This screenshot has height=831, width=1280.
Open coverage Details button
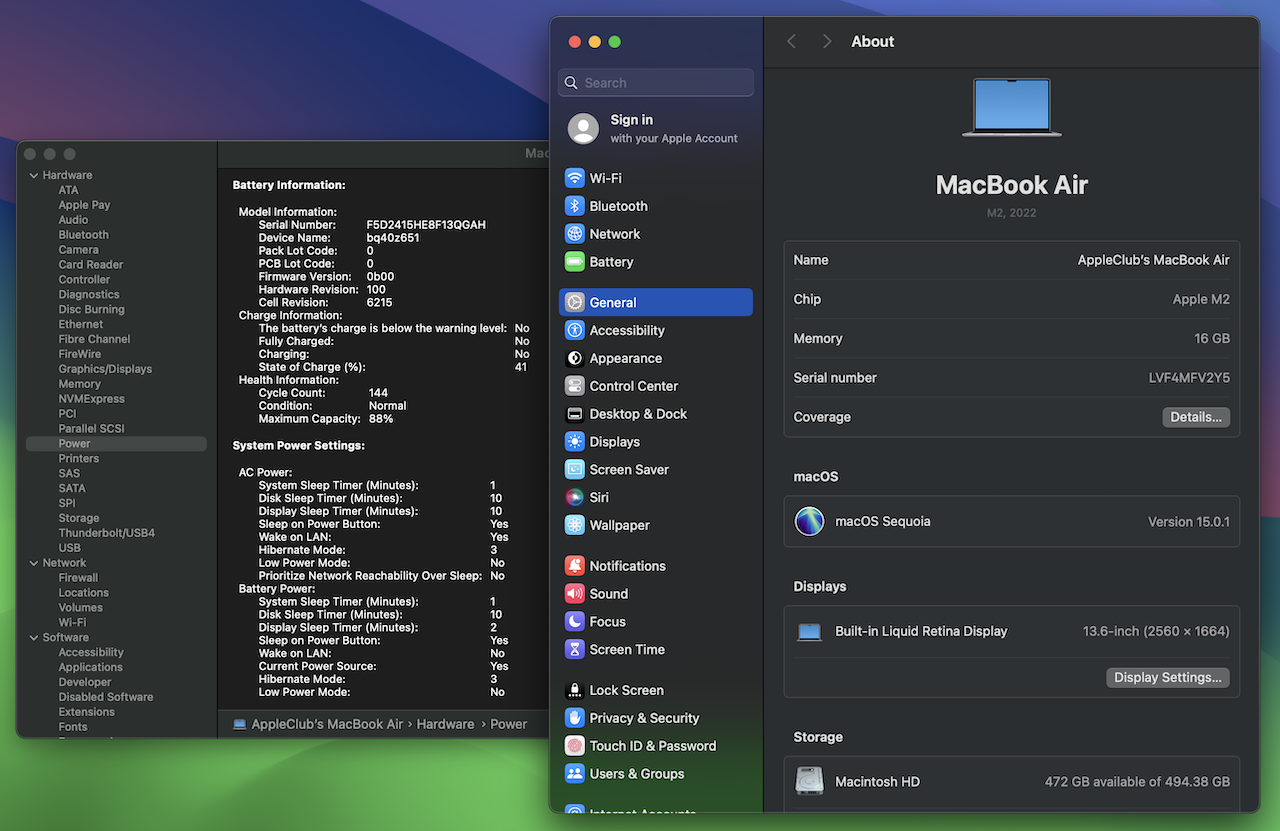tap(1196, 417)
